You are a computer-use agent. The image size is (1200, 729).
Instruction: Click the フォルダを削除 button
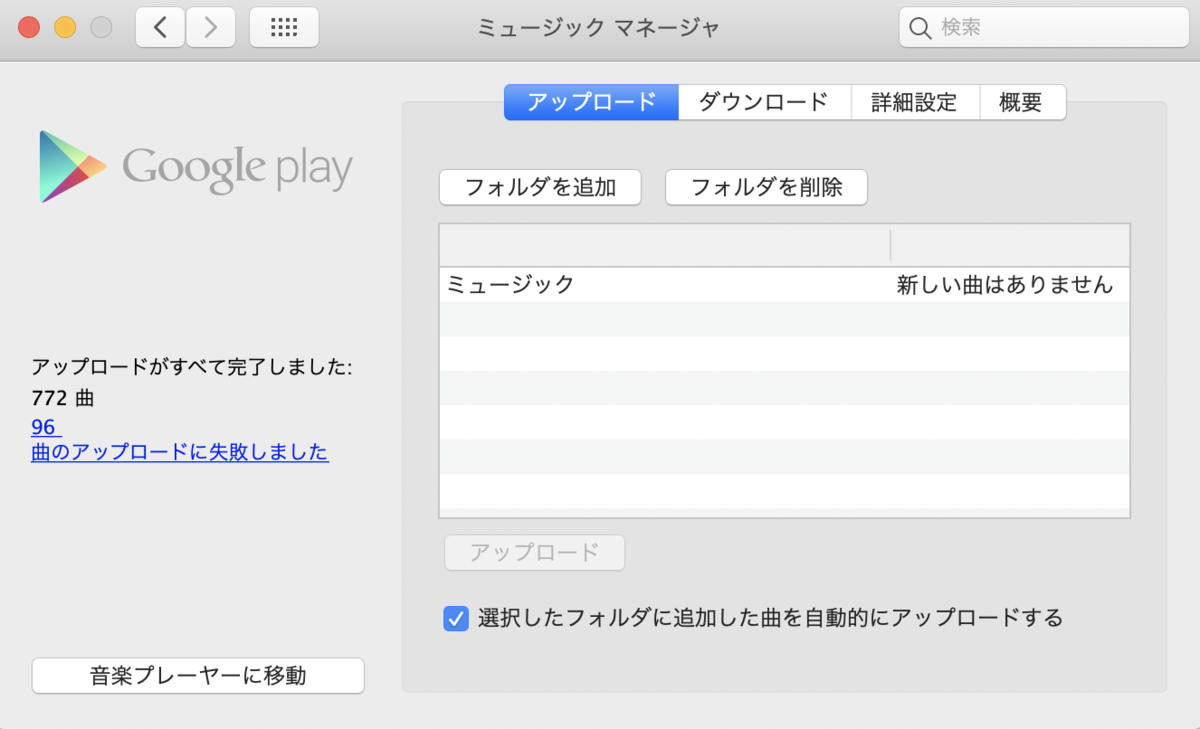pos(766,187)
